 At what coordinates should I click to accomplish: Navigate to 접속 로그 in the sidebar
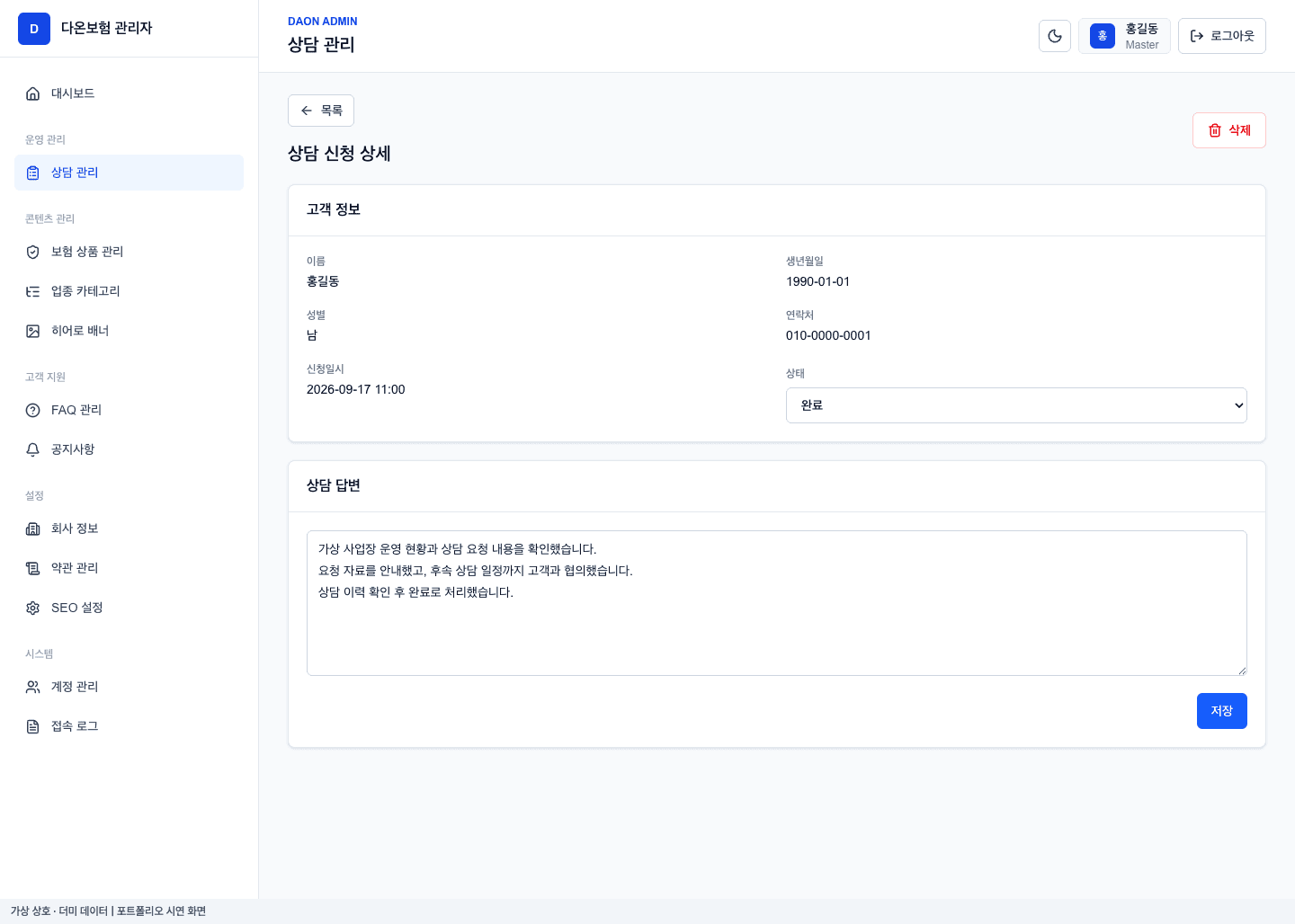point(129,726)
